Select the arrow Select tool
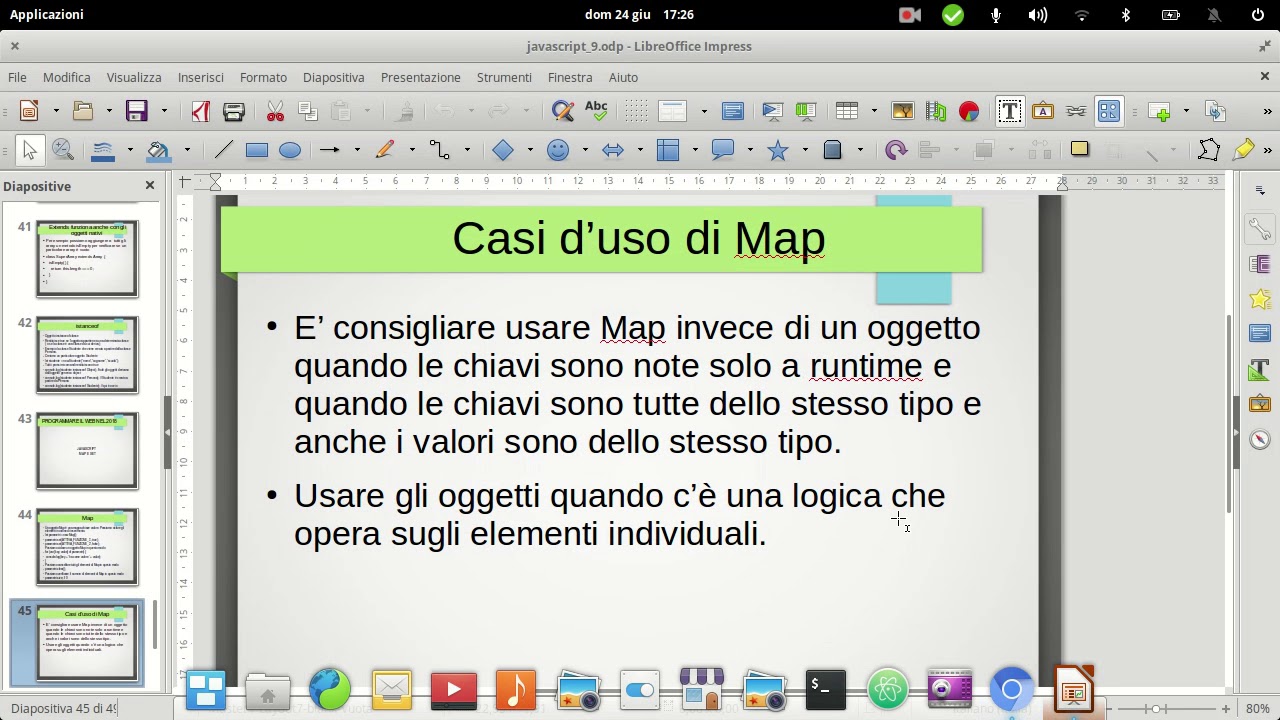The image size is (1280, 720). [x=29, y=150]
